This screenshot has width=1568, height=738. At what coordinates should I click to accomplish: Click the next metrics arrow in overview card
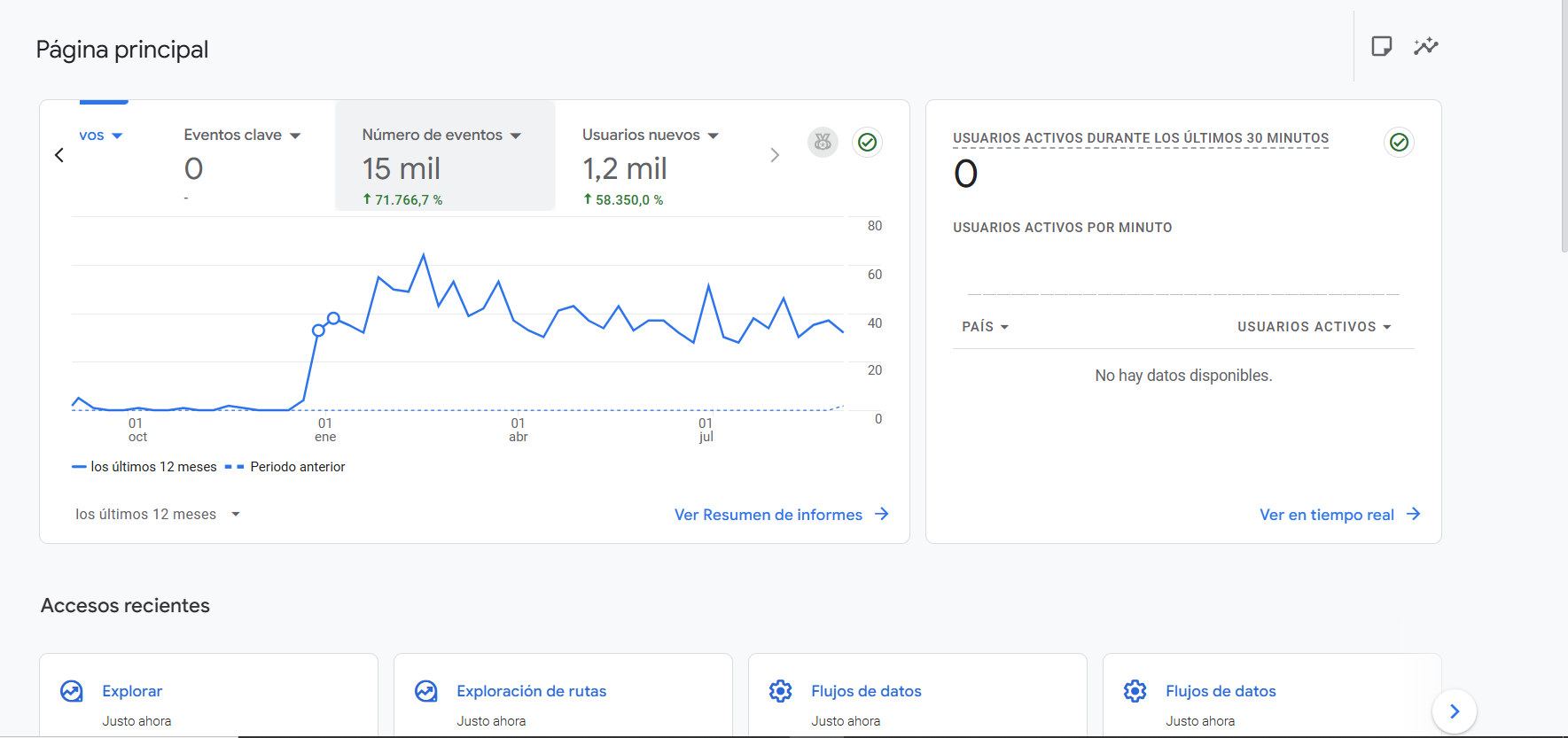click(x=775, y=155)
